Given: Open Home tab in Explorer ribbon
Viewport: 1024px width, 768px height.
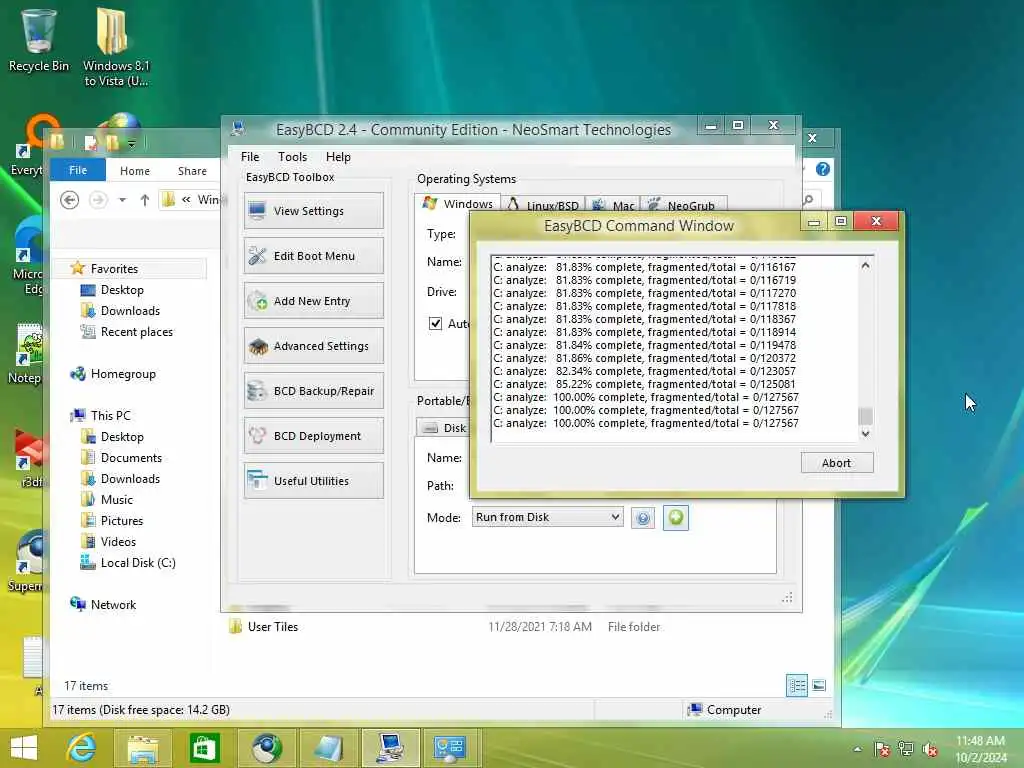Looking at the screenshot, I should pyautogui.click(x=135, y=170).
